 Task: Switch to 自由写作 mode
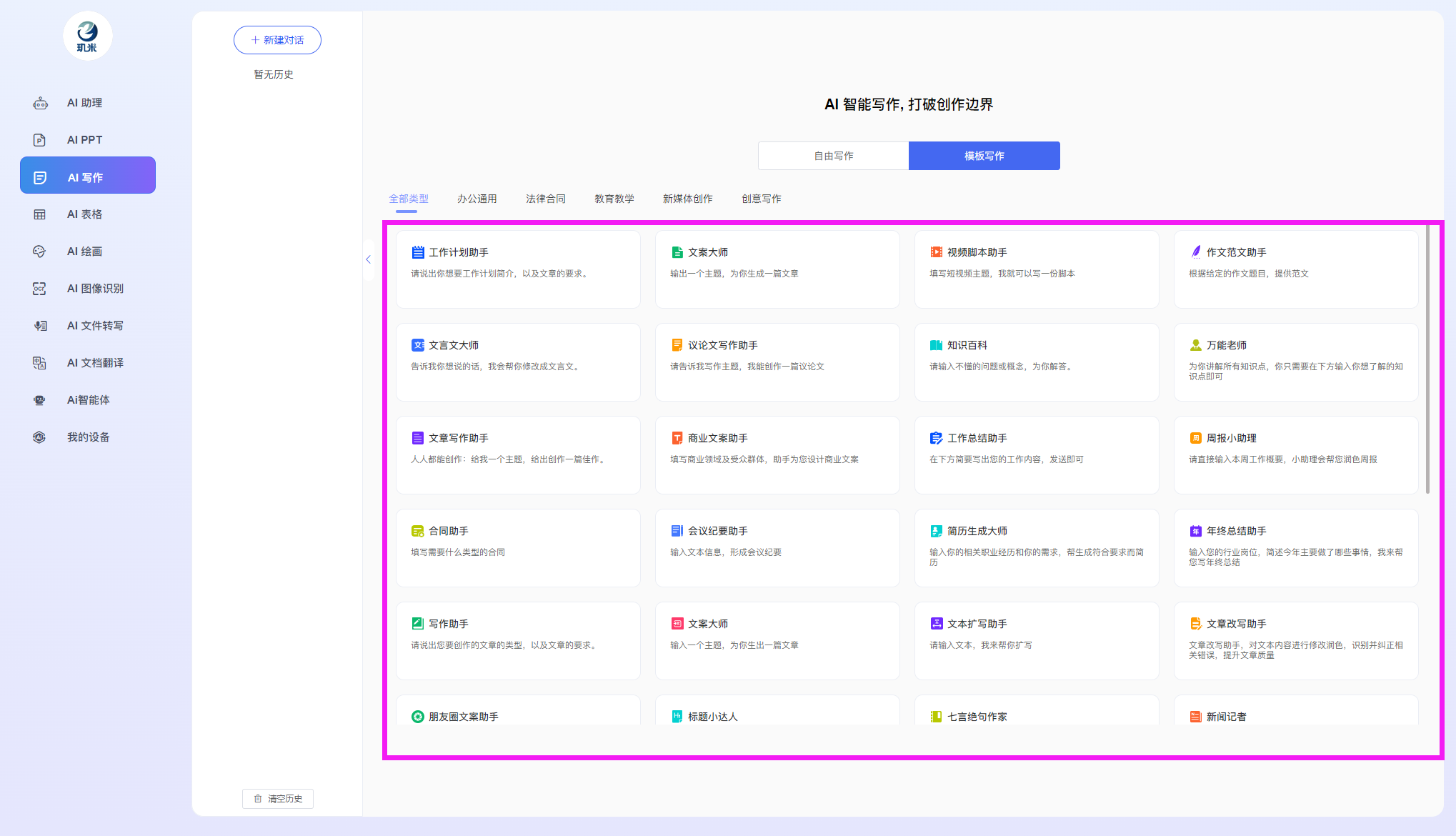pos(833,156)
